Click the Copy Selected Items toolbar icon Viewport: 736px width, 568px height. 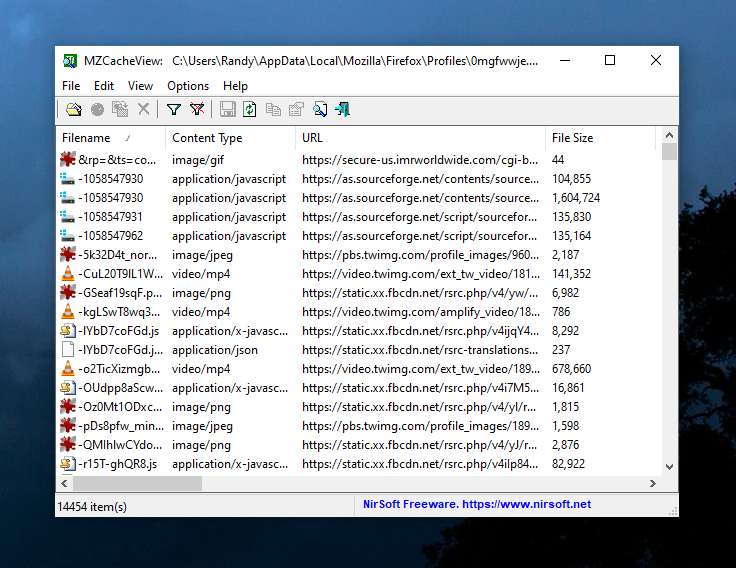pos(273,110)
